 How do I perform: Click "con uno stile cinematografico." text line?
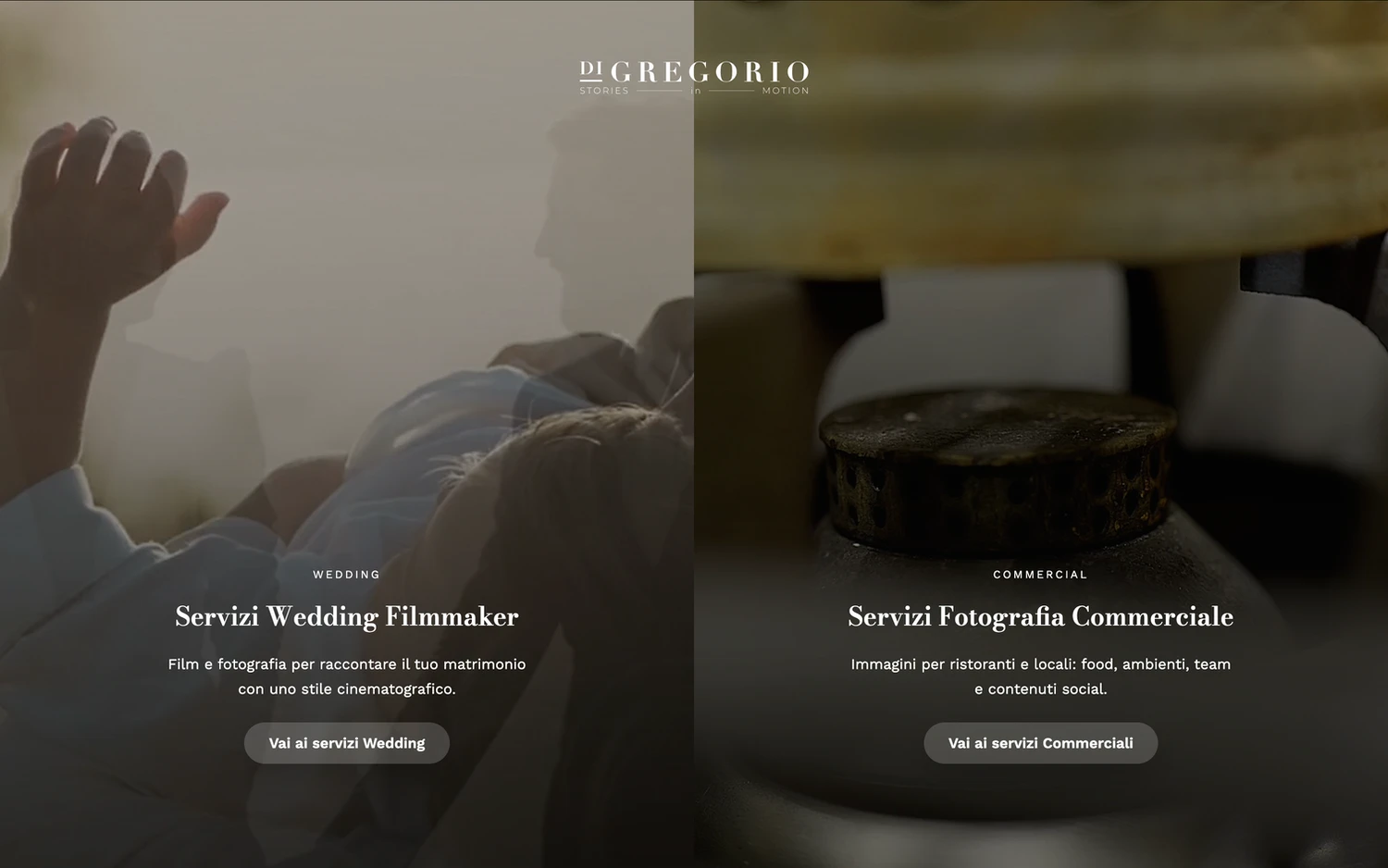click(347, 688)
